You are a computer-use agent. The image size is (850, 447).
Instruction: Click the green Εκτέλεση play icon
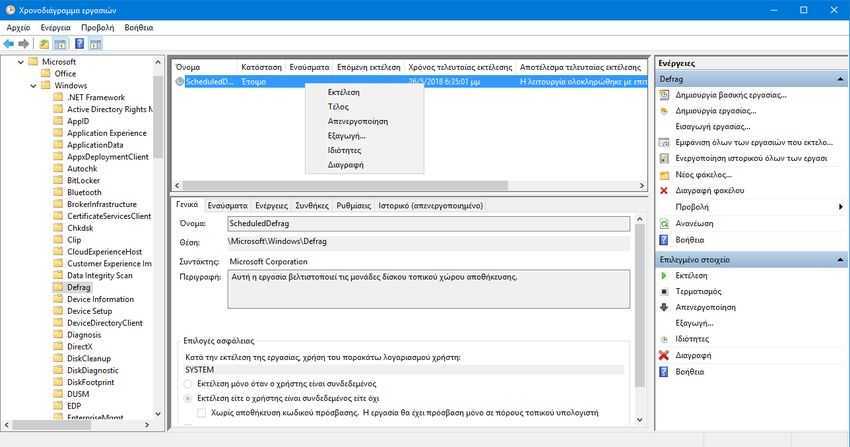[x=664, y=275]
